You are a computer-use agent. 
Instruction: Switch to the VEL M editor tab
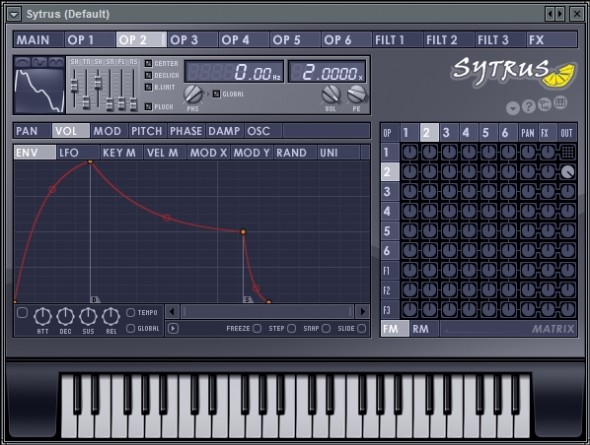[x=165, y=153]
